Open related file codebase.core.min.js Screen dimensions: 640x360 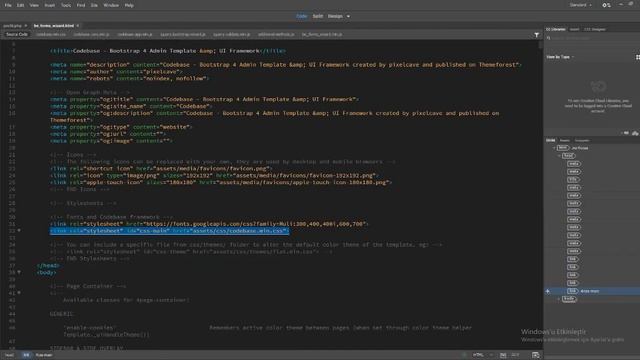[91, 34]
